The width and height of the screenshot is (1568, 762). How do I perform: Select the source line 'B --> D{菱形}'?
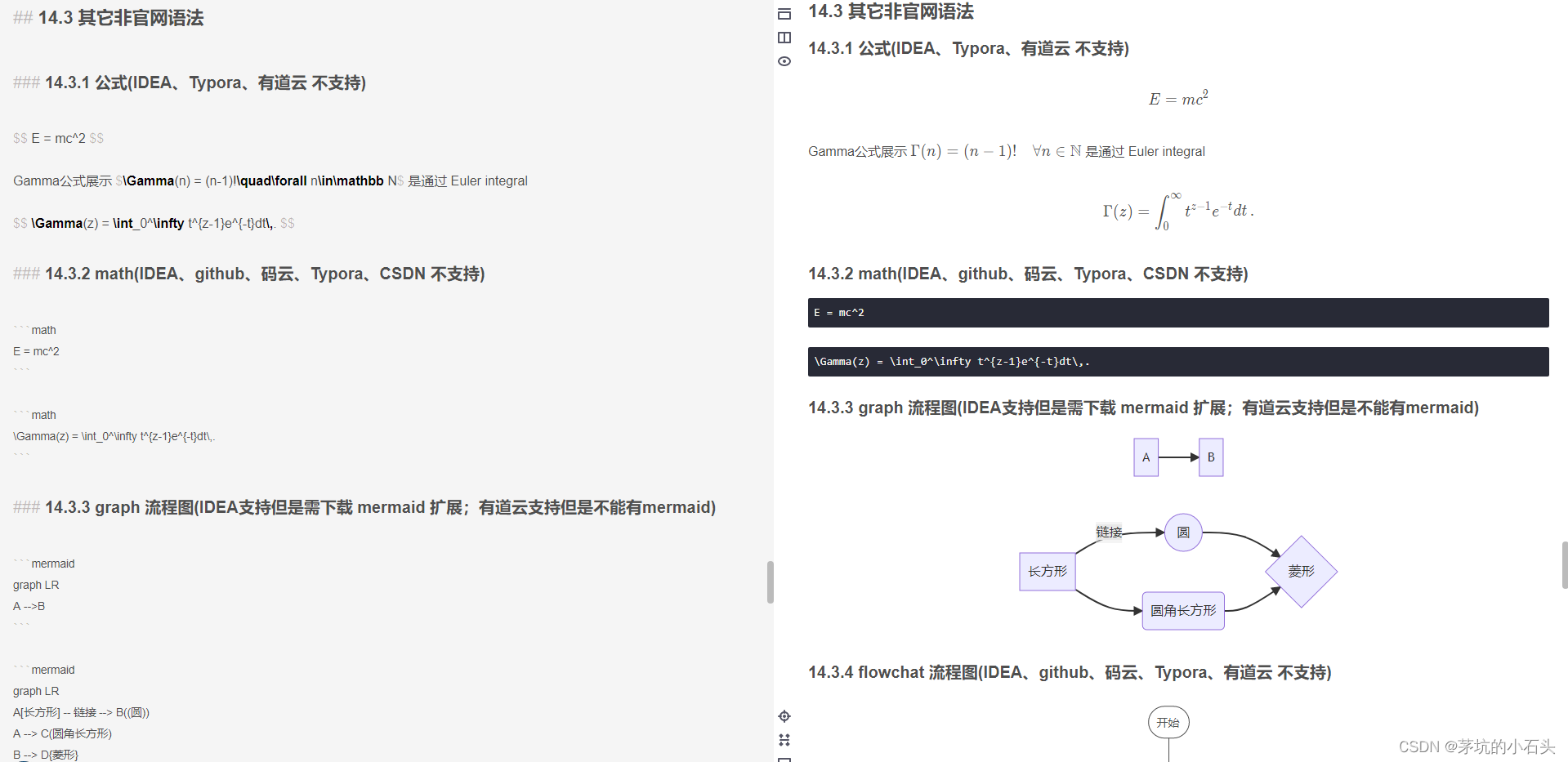(46, 755)
